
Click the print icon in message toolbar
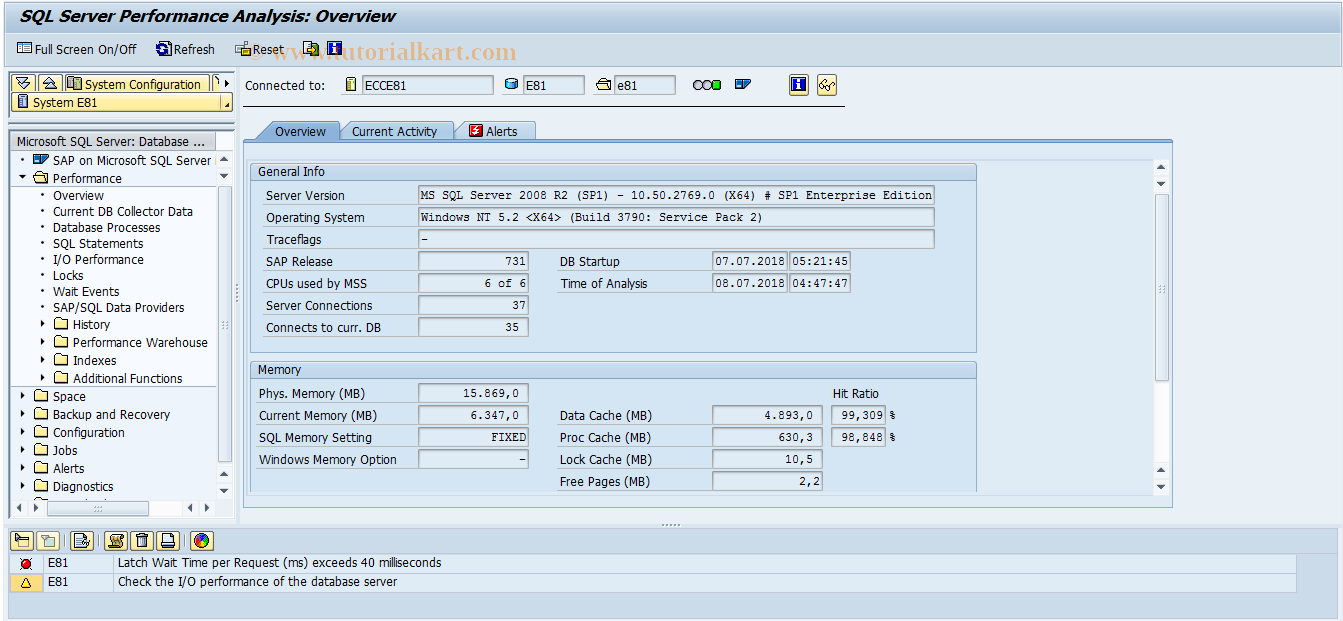coord(168,541)
